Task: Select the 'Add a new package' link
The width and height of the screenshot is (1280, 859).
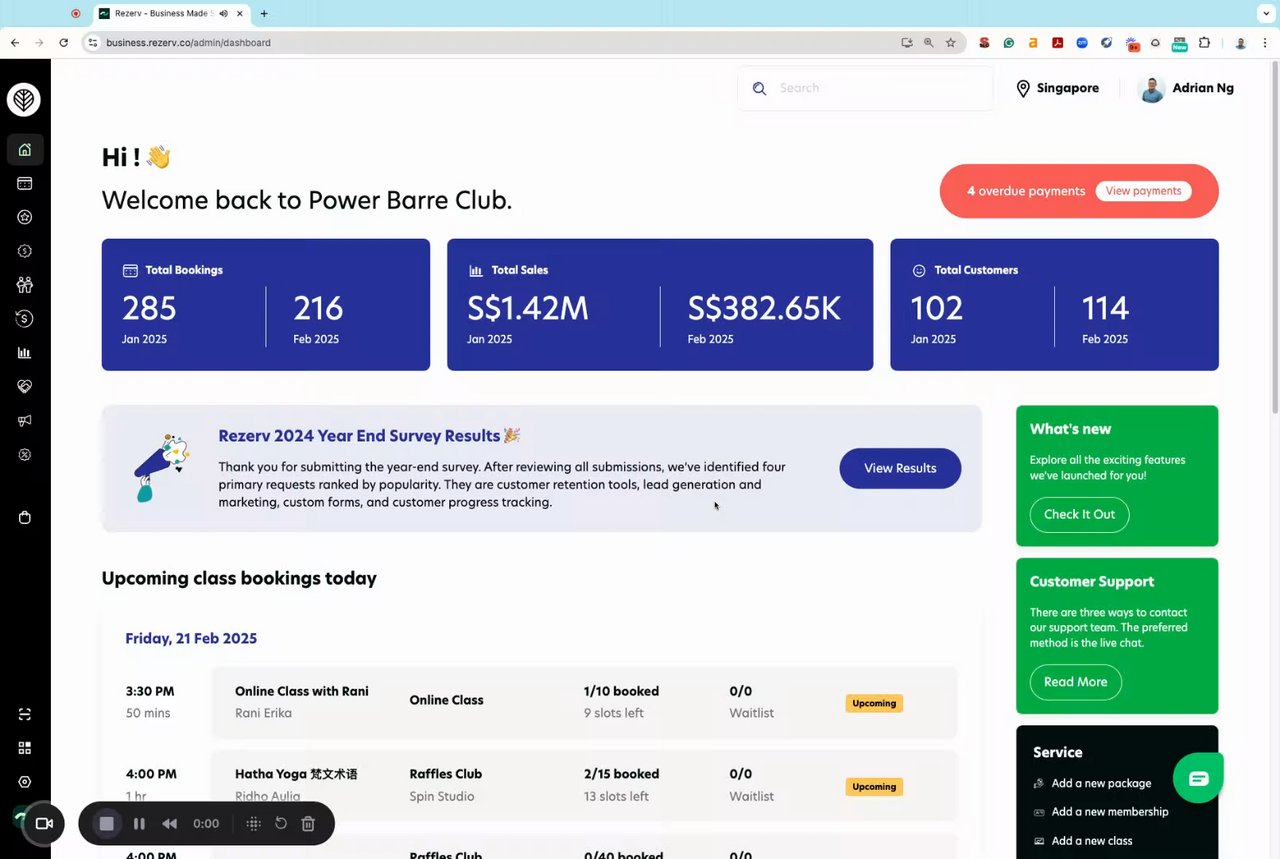Action: point(1101,783)
